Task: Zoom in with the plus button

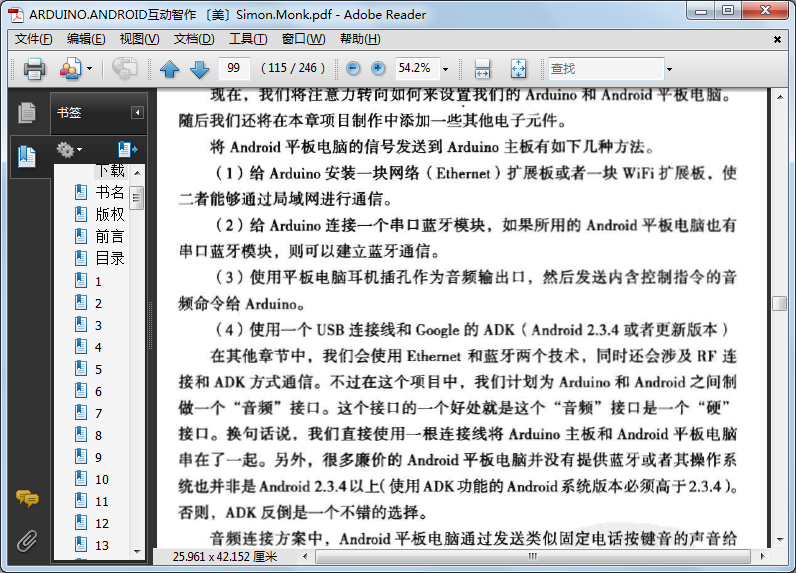Action: [378, 69]
